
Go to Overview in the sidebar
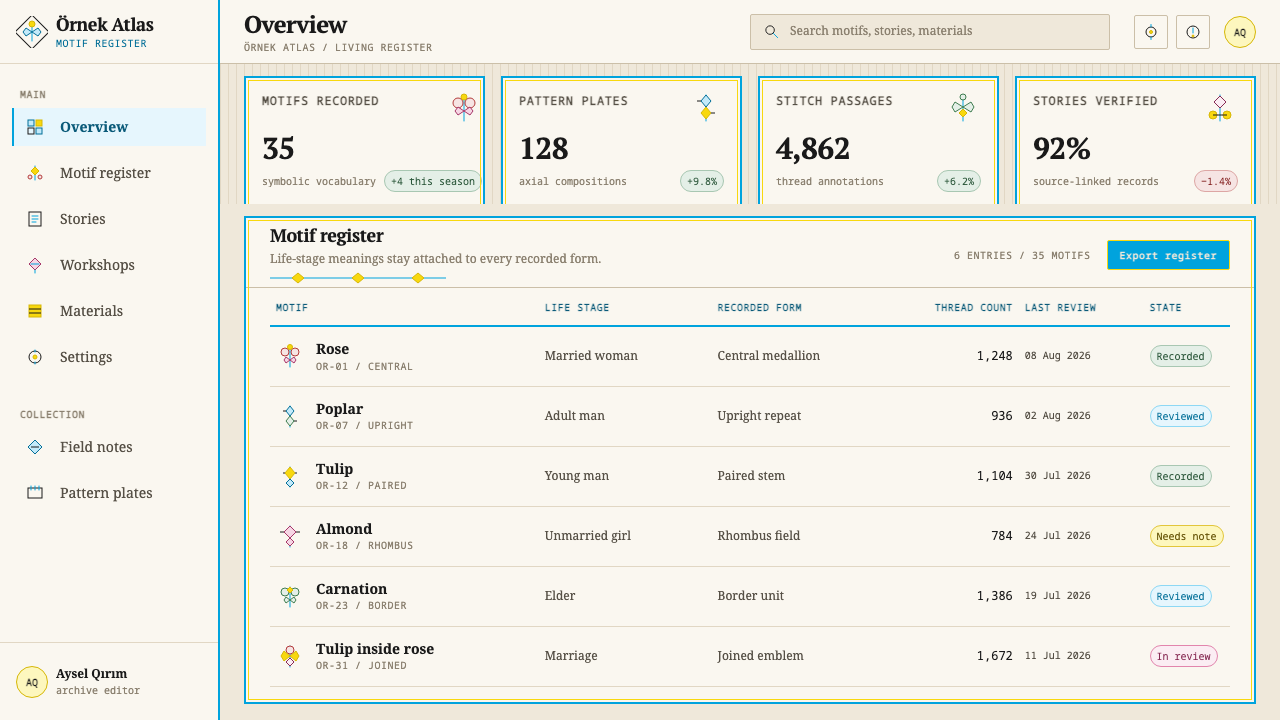point(109,127)
